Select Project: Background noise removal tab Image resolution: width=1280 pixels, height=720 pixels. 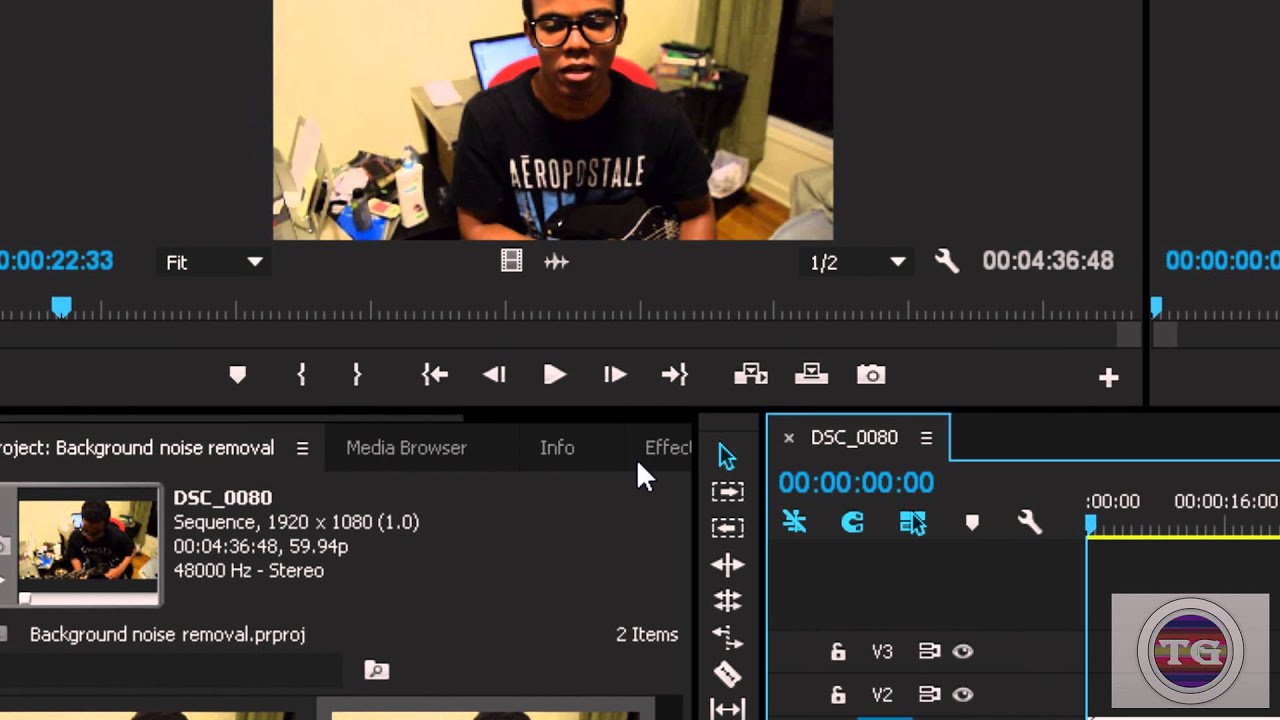[x=137, y=448]
